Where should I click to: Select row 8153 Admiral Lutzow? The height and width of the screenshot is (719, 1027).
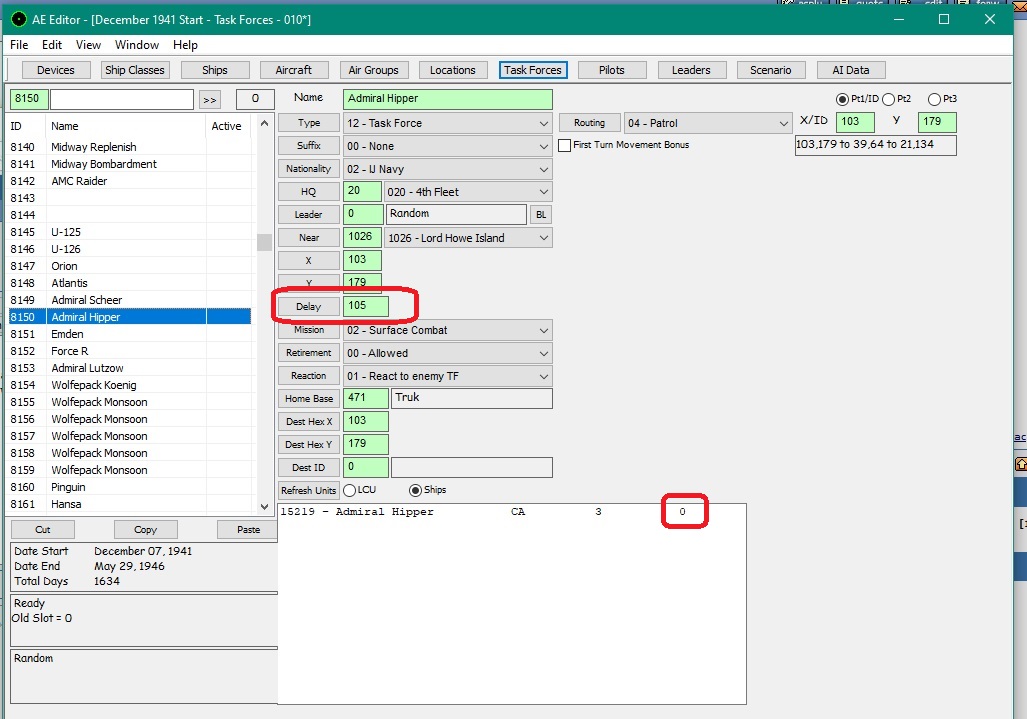pyautogui.click(x=130, y=368)
